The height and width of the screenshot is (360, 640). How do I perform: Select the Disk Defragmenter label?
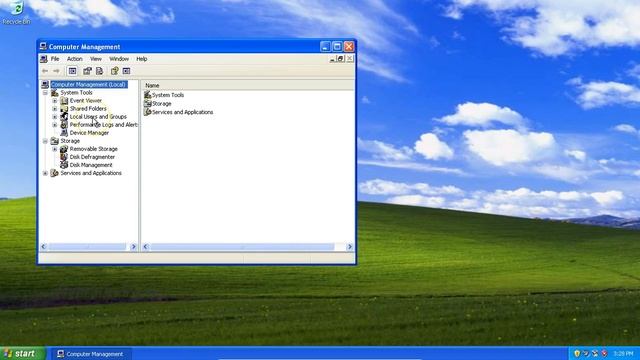[x=92, y=157]
